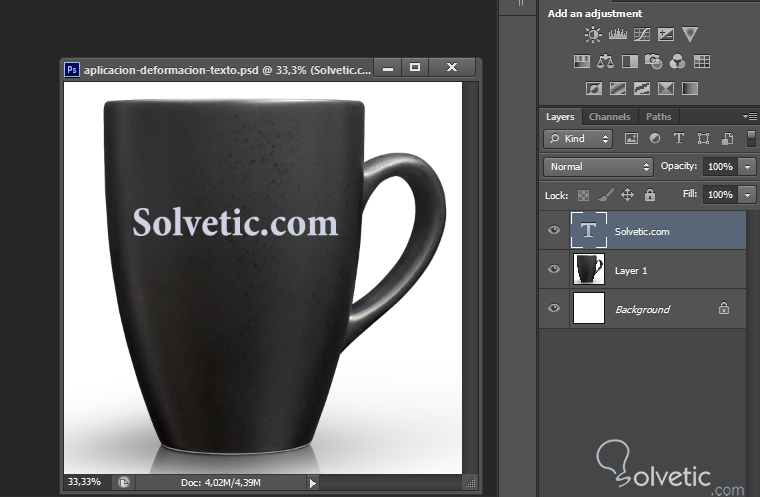Viewport: 760px width, 497px height.
Task: Add a Hue/Saturation adjustment
Action: [x=582, y=62]
